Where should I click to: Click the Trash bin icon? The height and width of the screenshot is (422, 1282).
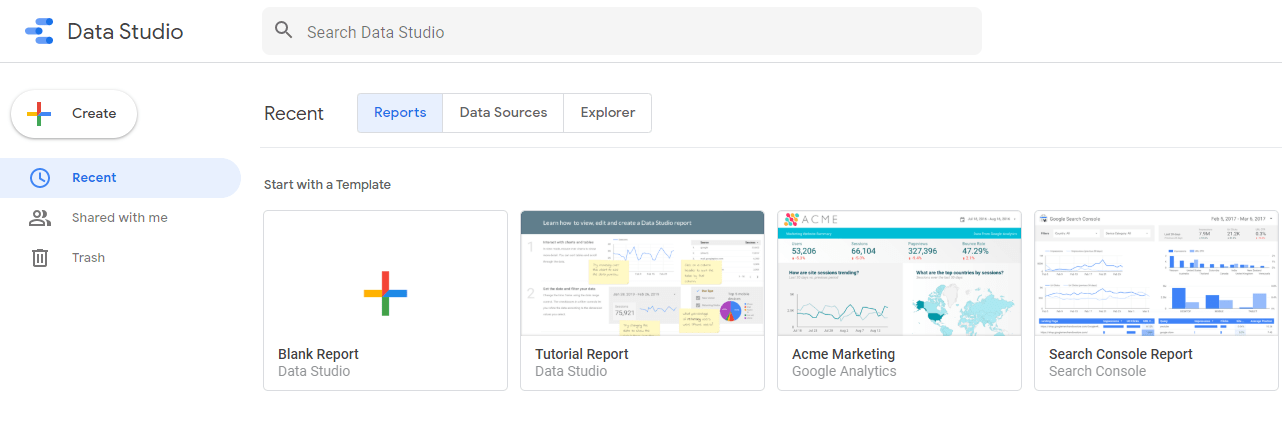(40, 258)
